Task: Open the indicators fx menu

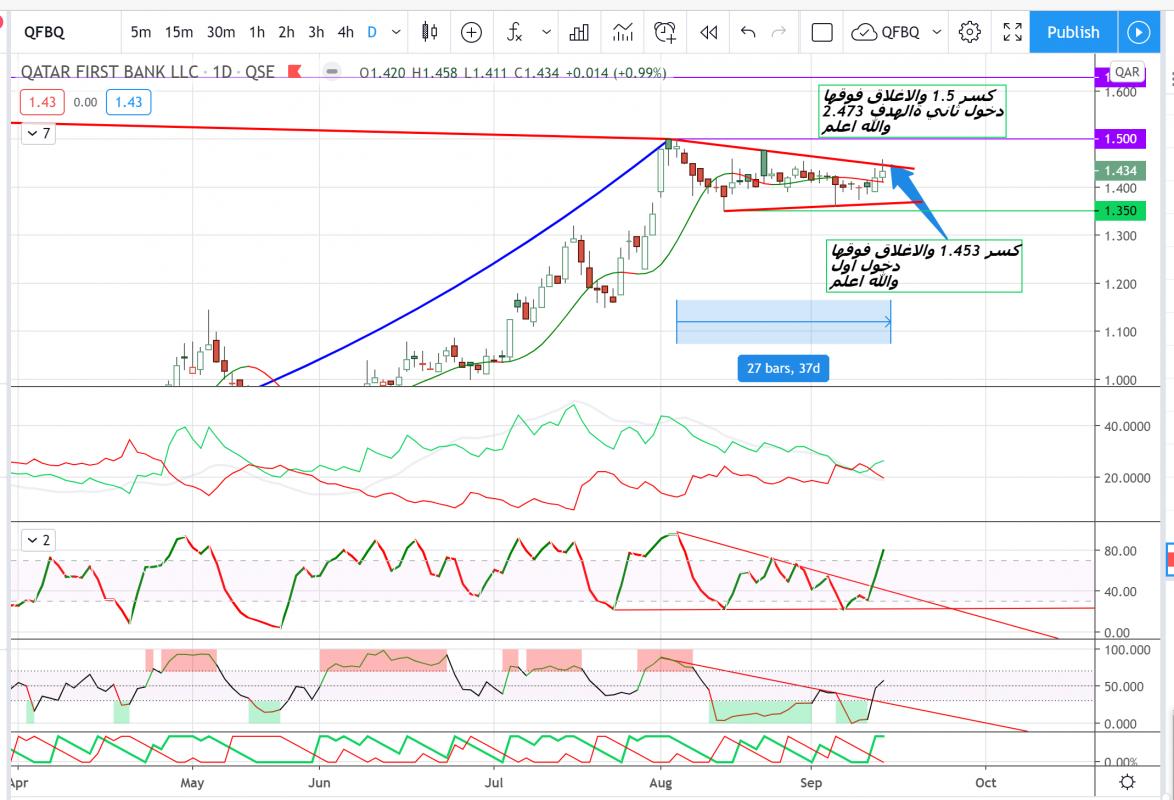Action: coord(515,32)
